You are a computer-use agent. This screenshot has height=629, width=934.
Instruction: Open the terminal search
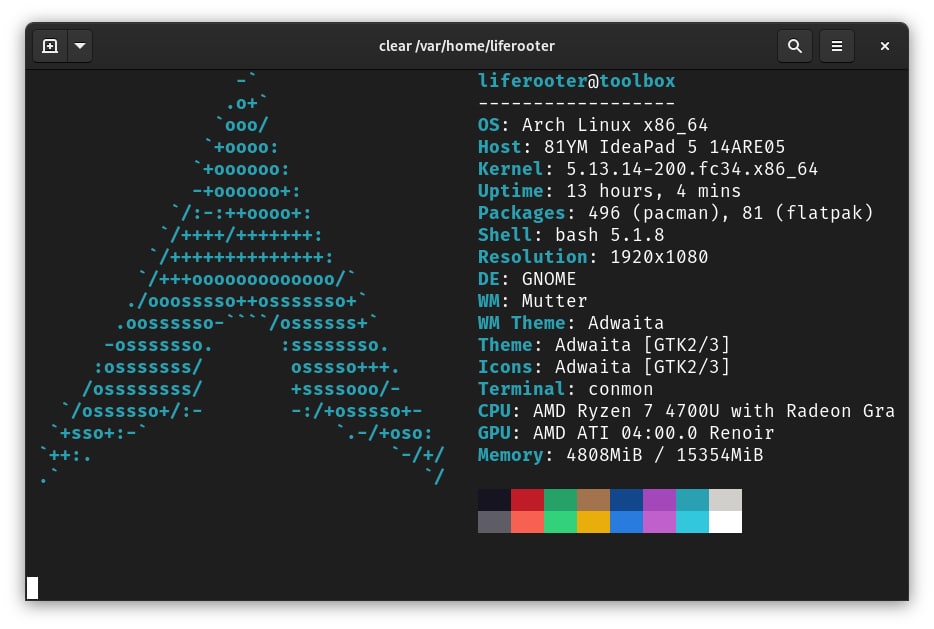coord(795,46)
